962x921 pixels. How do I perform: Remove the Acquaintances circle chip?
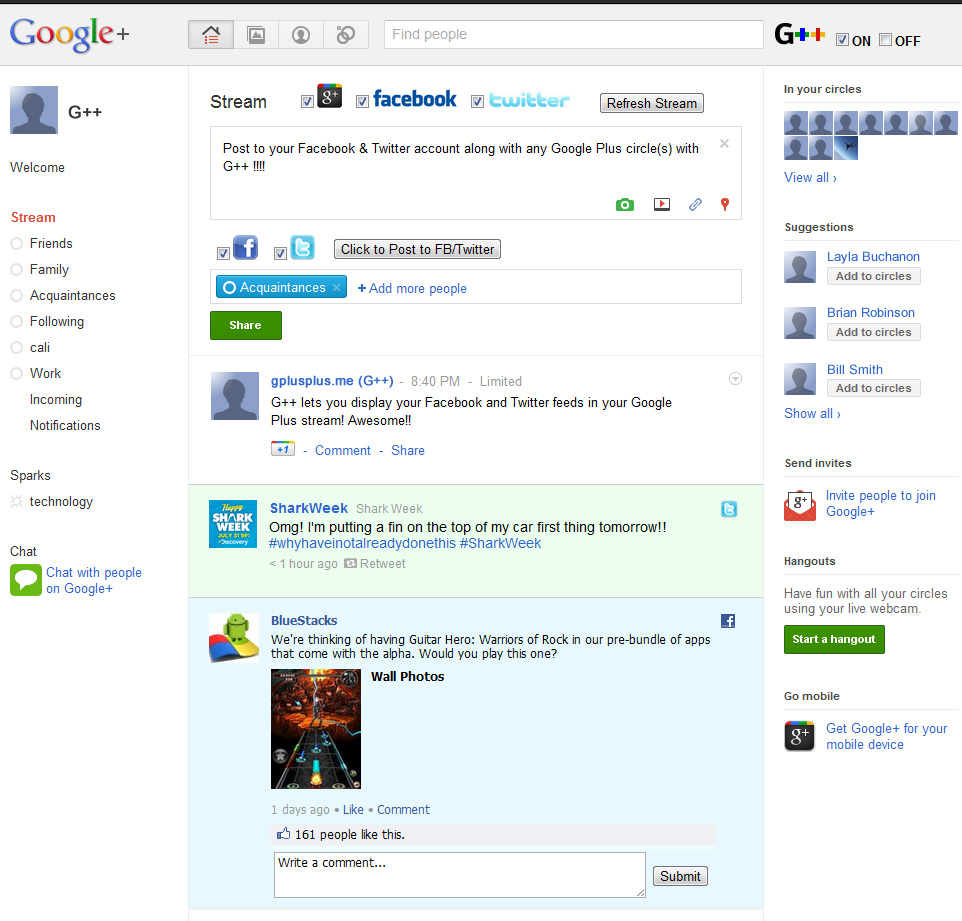[x=336, y=287]
